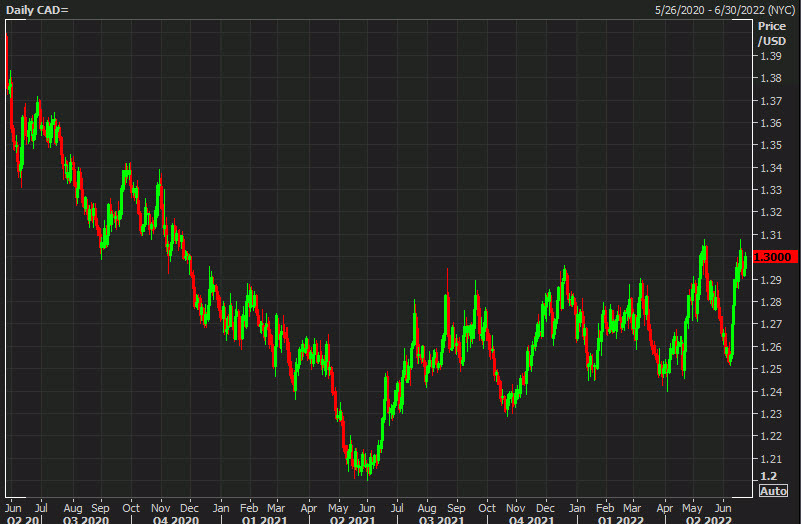Click the 1.28 price axis value
The height and width of the screenshot is (524, 801).
pos(770,302)
